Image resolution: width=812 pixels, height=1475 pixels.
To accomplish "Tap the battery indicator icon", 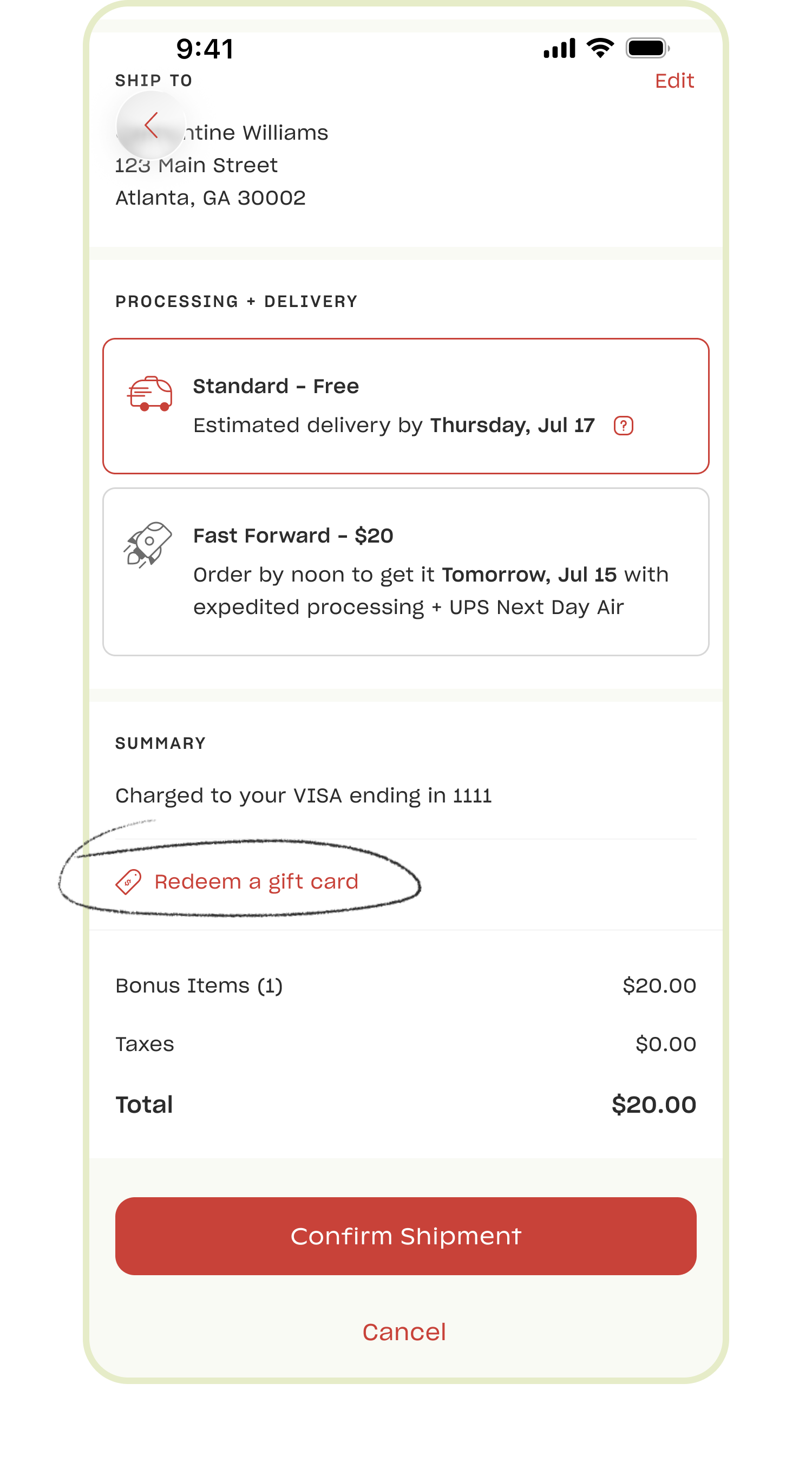I will (x=648, y=49).
